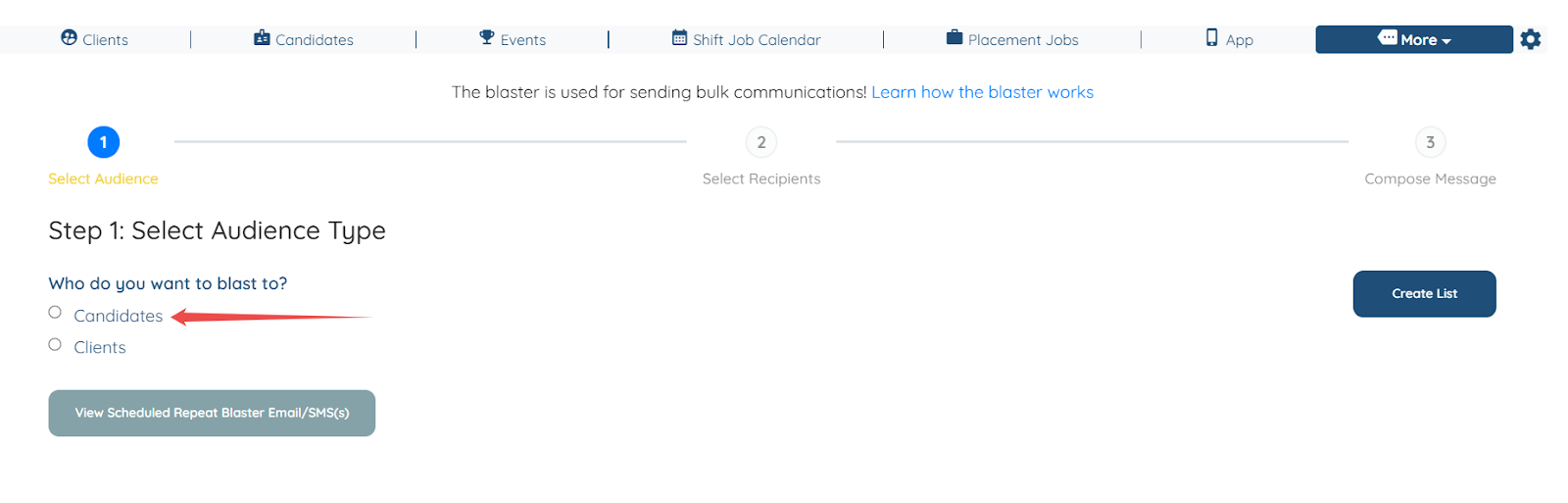Click step 1 Select Audience circle
Image resolution: width=1568 pixels, height=503 pixels.
pyautogui.click(x=104, y=143)
